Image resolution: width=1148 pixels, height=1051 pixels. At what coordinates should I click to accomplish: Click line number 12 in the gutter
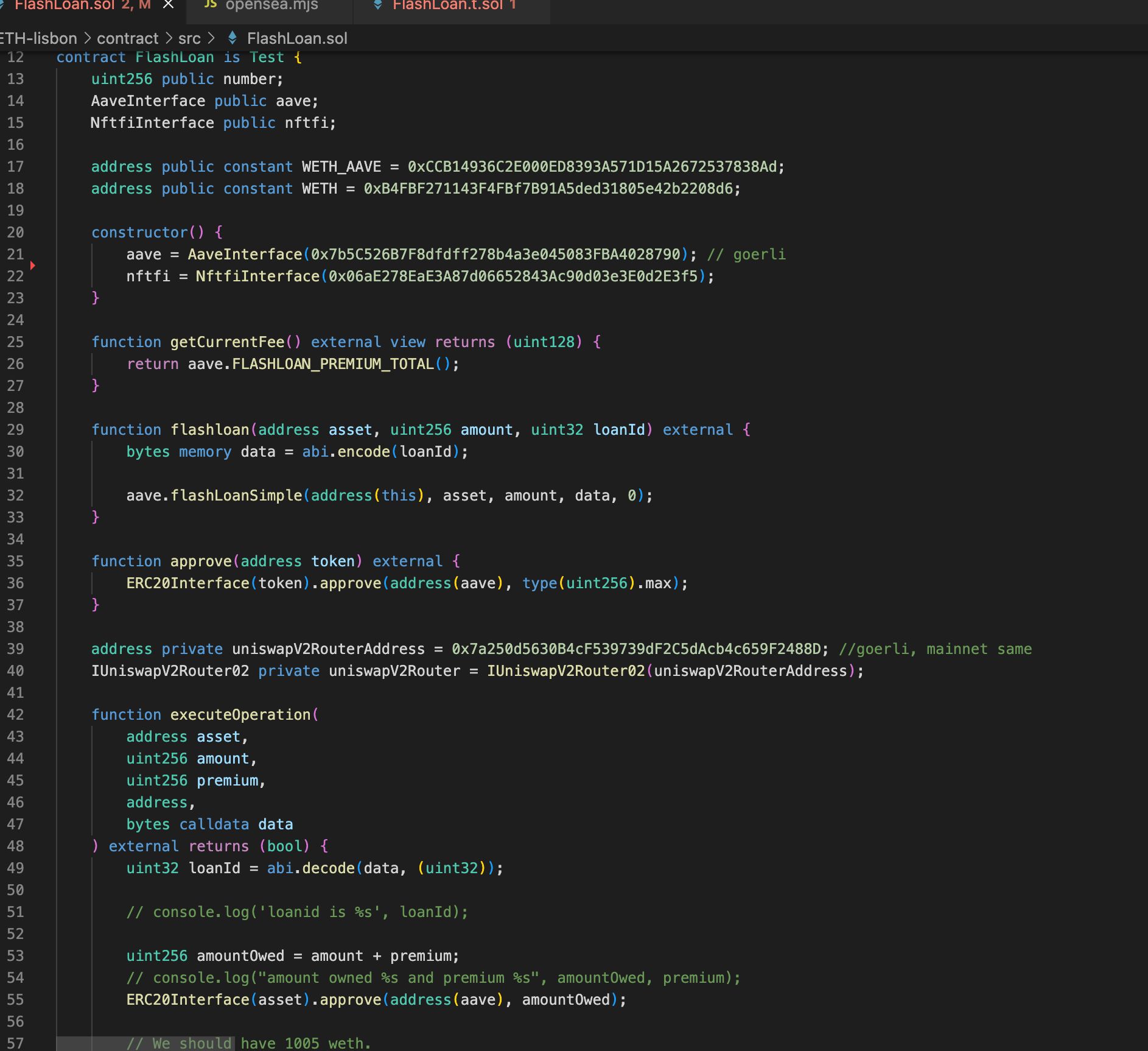(x=16, y=57)
